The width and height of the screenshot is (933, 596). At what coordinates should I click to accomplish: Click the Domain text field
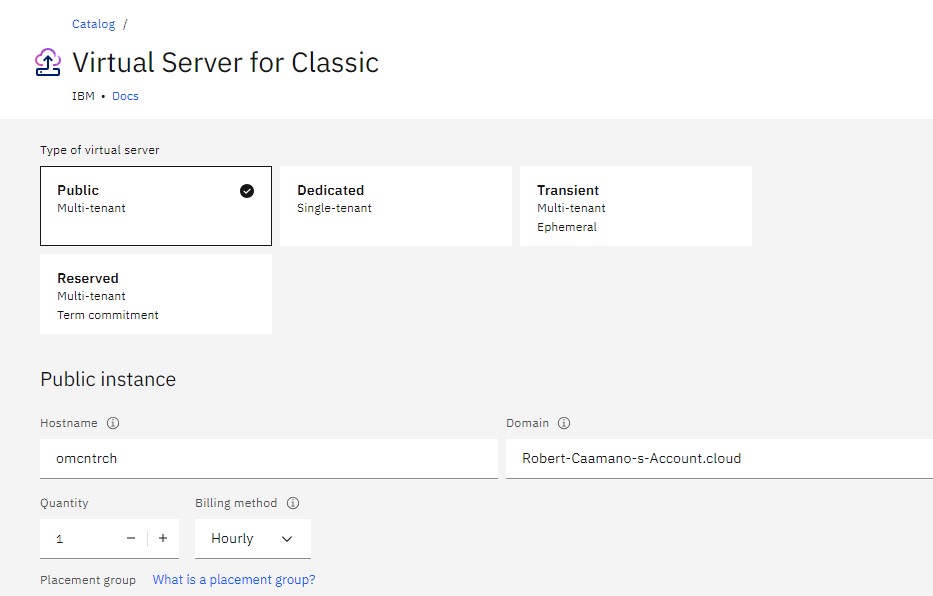point(718,459)
